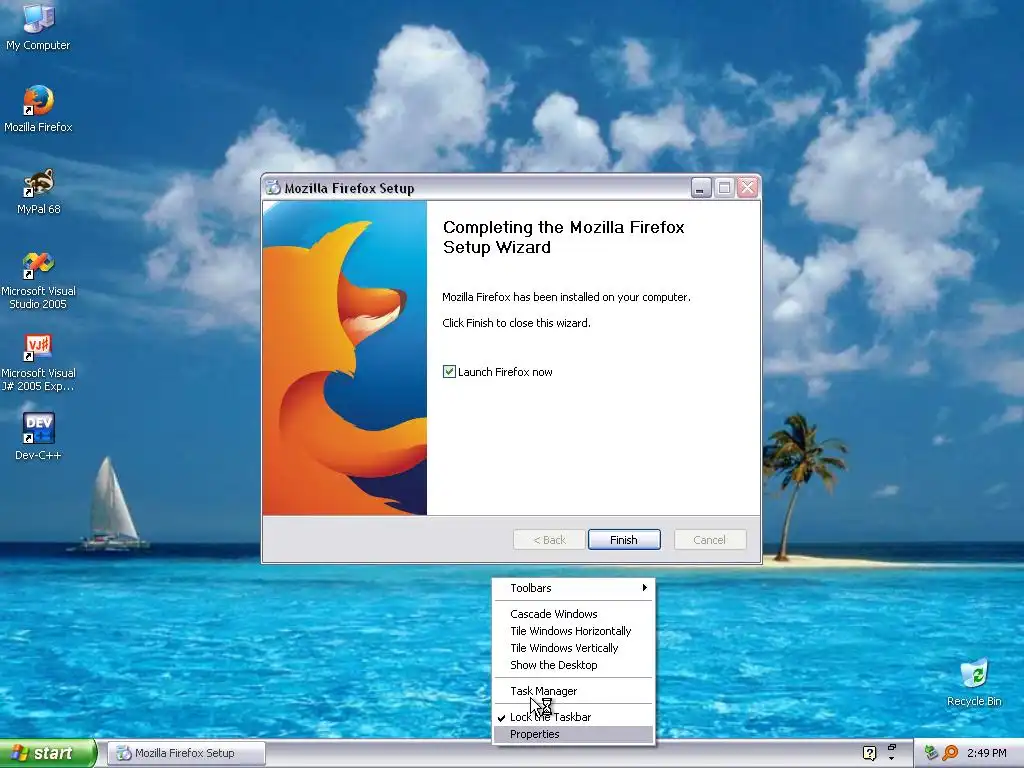Click the Firefox Setup title bar icon

[x=272, y=188]
